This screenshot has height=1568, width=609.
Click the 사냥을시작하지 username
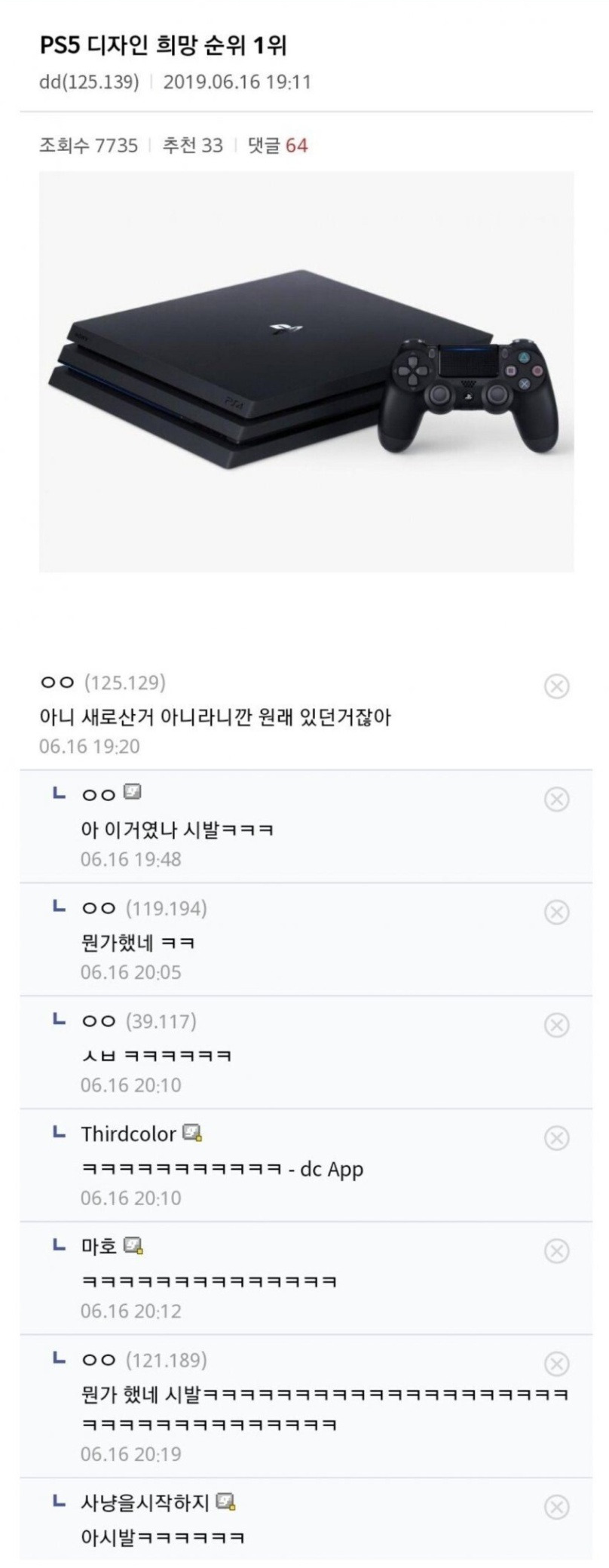[145, 1503]
